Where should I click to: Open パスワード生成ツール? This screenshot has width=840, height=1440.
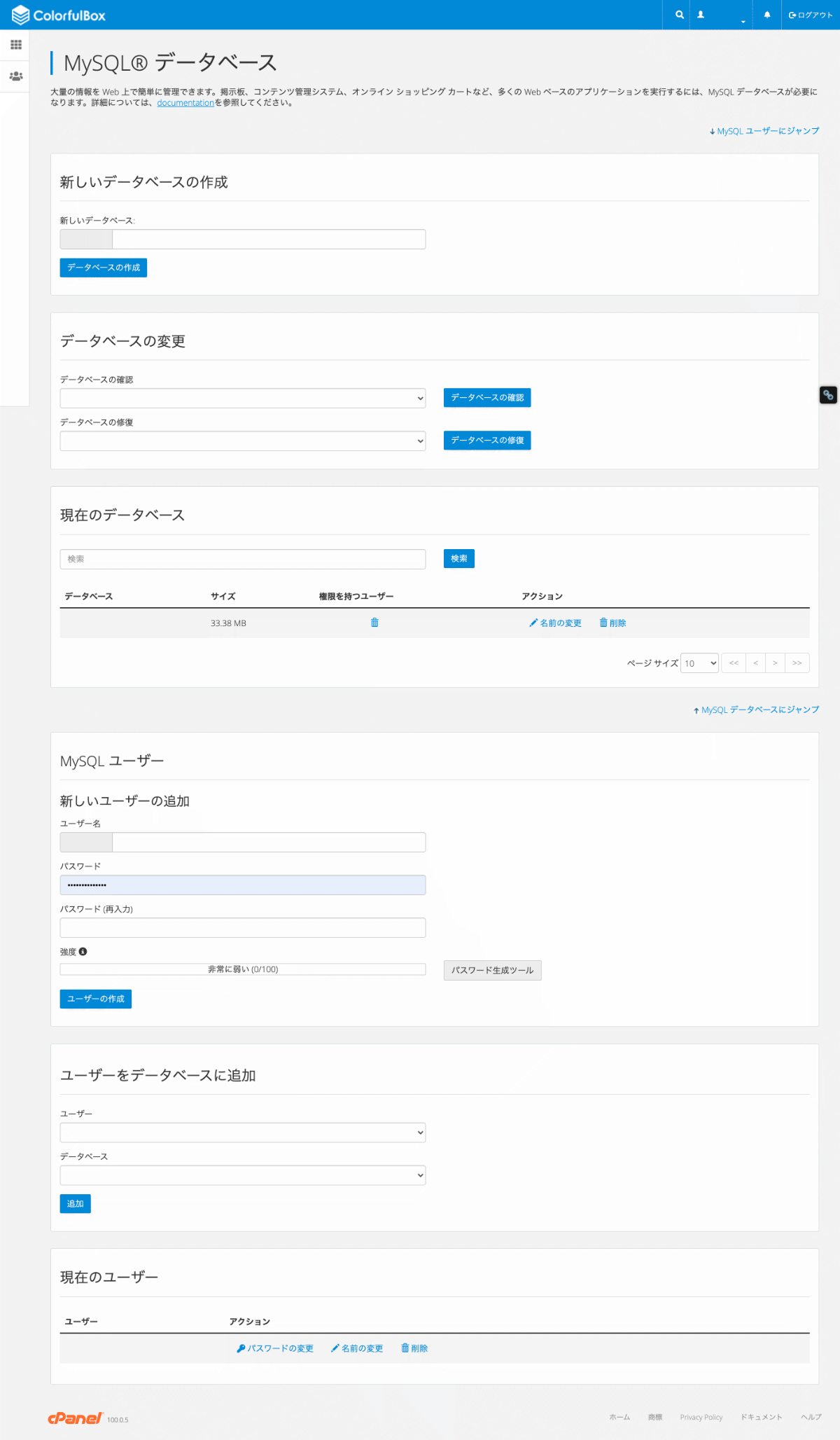pos(493,971)
